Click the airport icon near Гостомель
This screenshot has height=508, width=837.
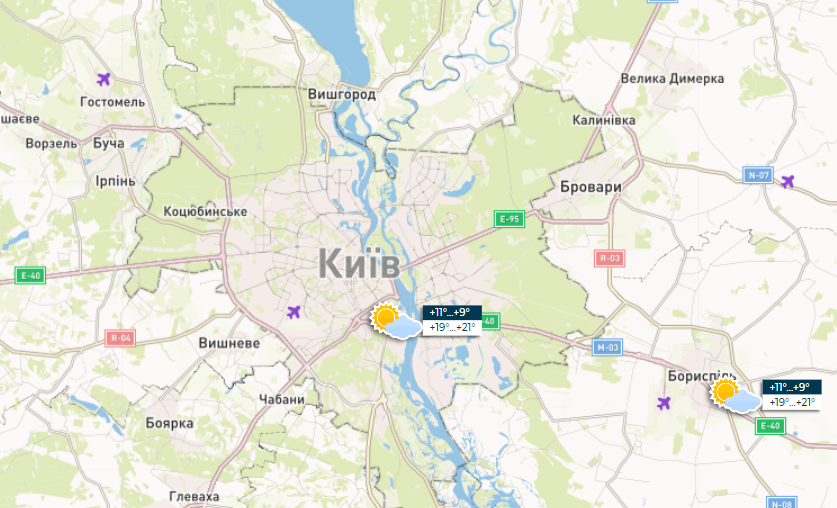[104, 80]
